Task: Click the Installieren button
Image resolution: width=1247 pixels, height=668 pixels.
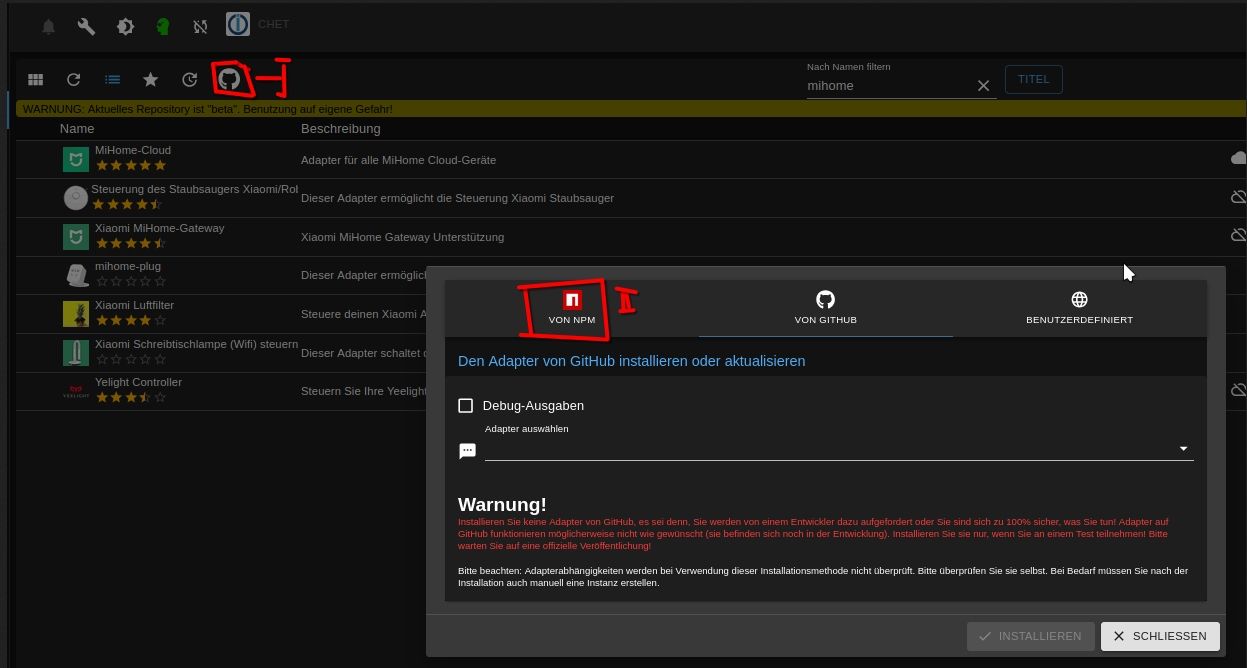Action: click(1030, 636)
